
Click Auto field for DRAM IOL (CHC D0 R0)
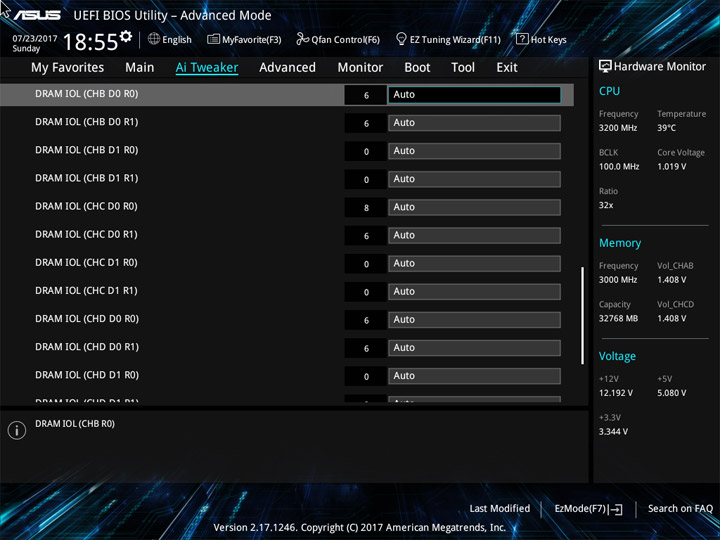click(x=474, y=207)
